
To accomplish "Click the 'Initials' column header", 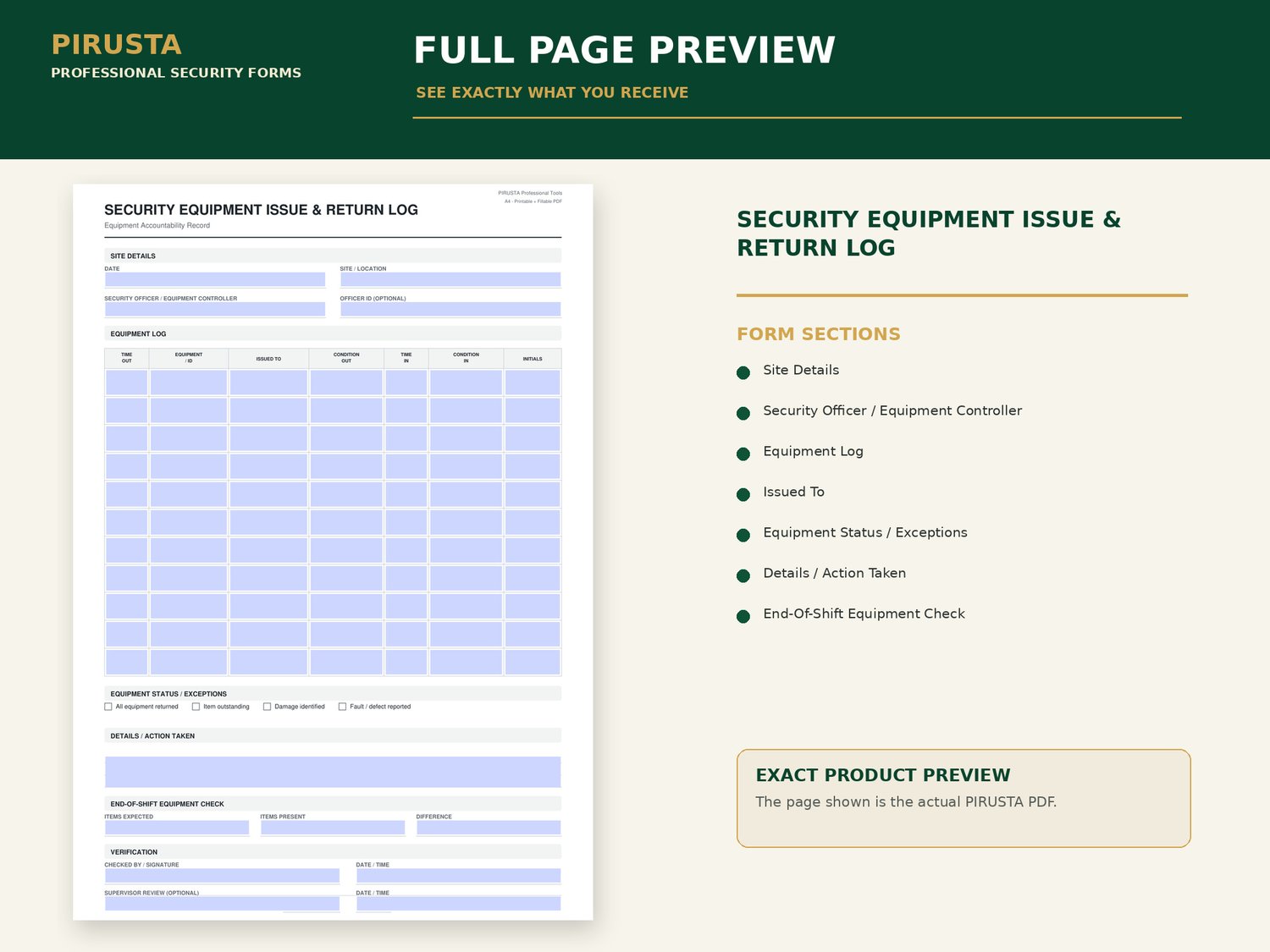I will 533,359.
